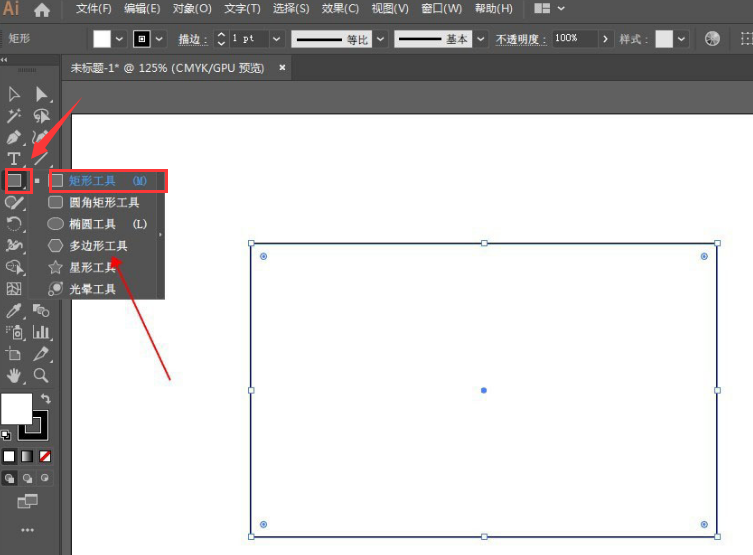Click the 不透明度 label link

pos(520,39)
